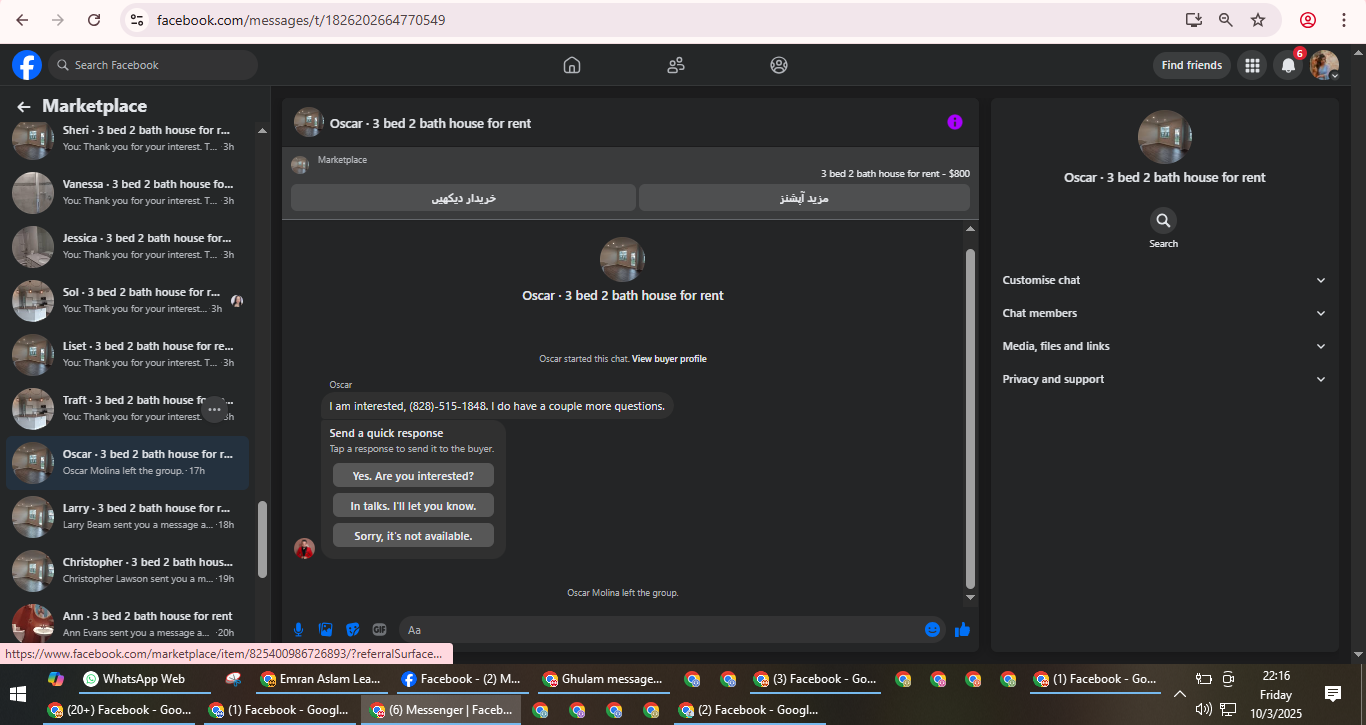1366x725 pixels.
Task: Select Sol's house rental chat
Action: click(127, 300)
